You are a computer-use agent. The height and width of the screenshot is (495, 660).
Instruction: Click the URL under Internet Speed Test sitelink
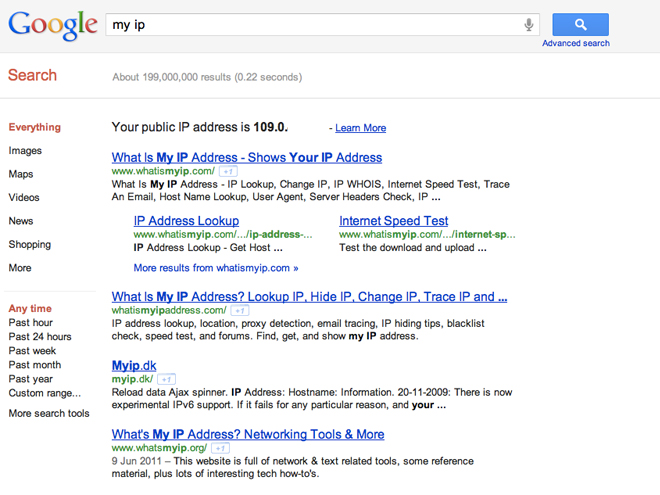[427, 234]
